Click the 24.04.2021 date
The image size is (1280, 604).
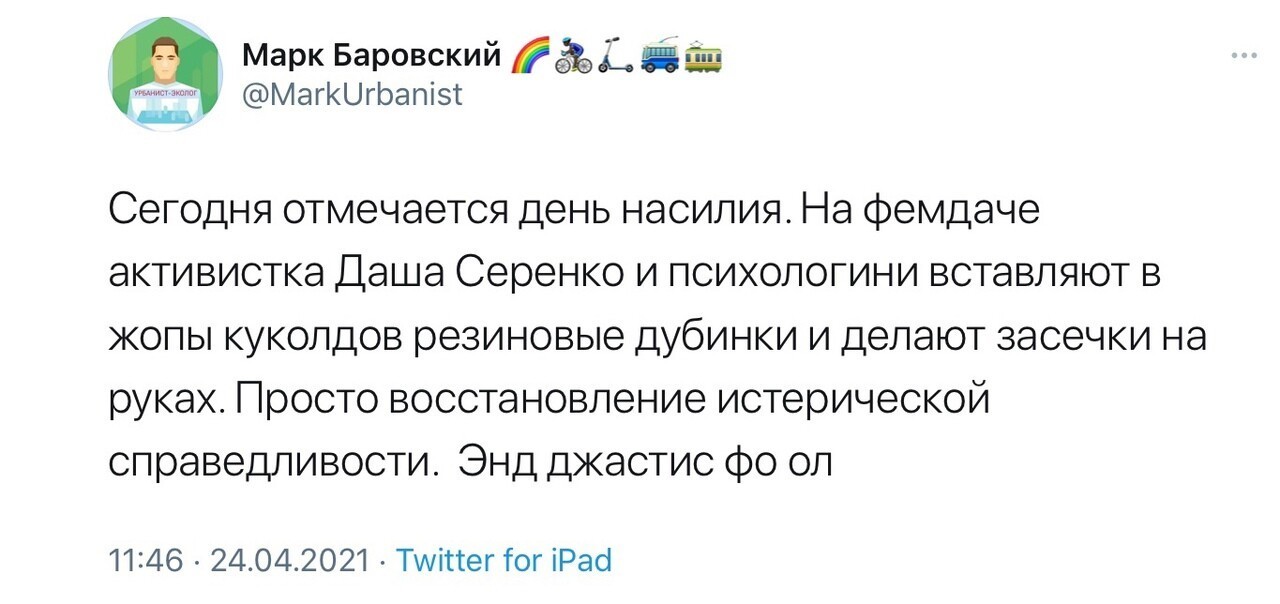point(292,560)
